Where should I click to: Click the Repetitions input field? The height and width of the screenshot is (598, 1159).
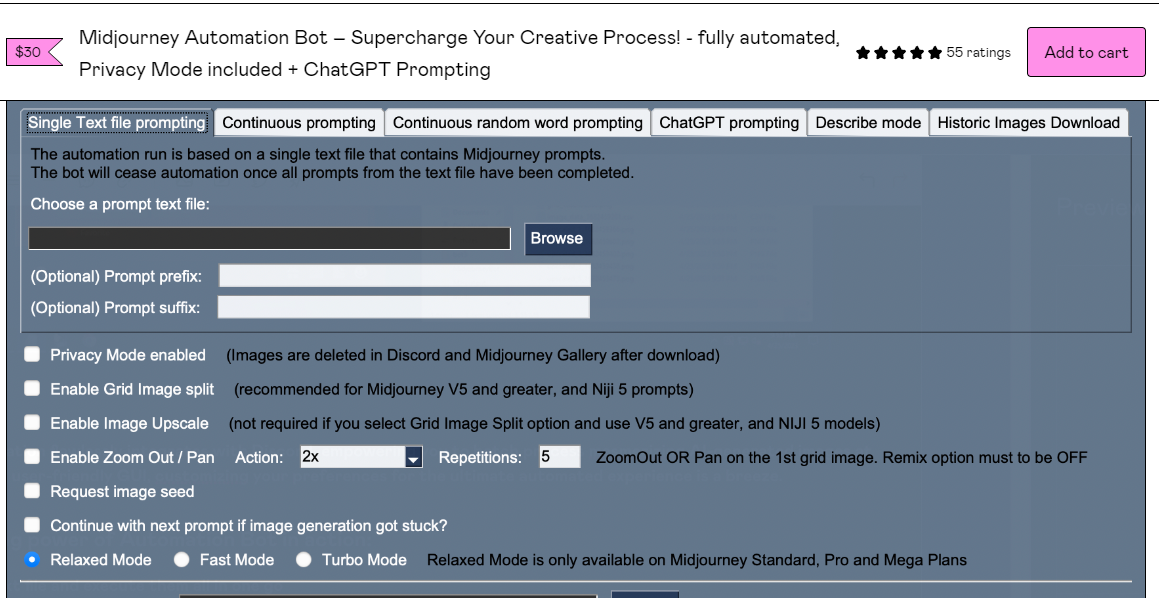click(x=559, y=456)
